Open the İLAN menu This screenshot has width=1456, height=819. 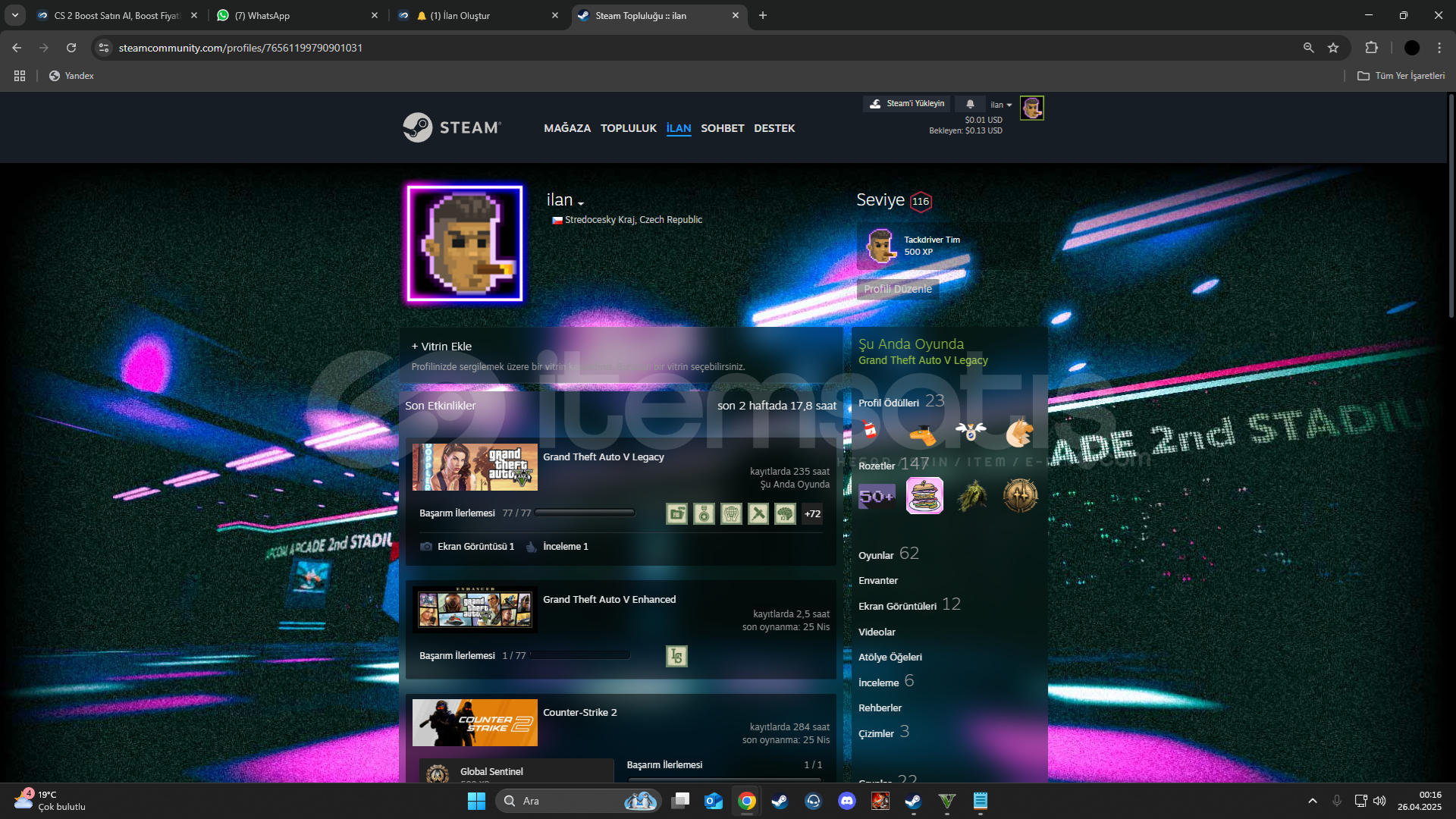(679, 128)
